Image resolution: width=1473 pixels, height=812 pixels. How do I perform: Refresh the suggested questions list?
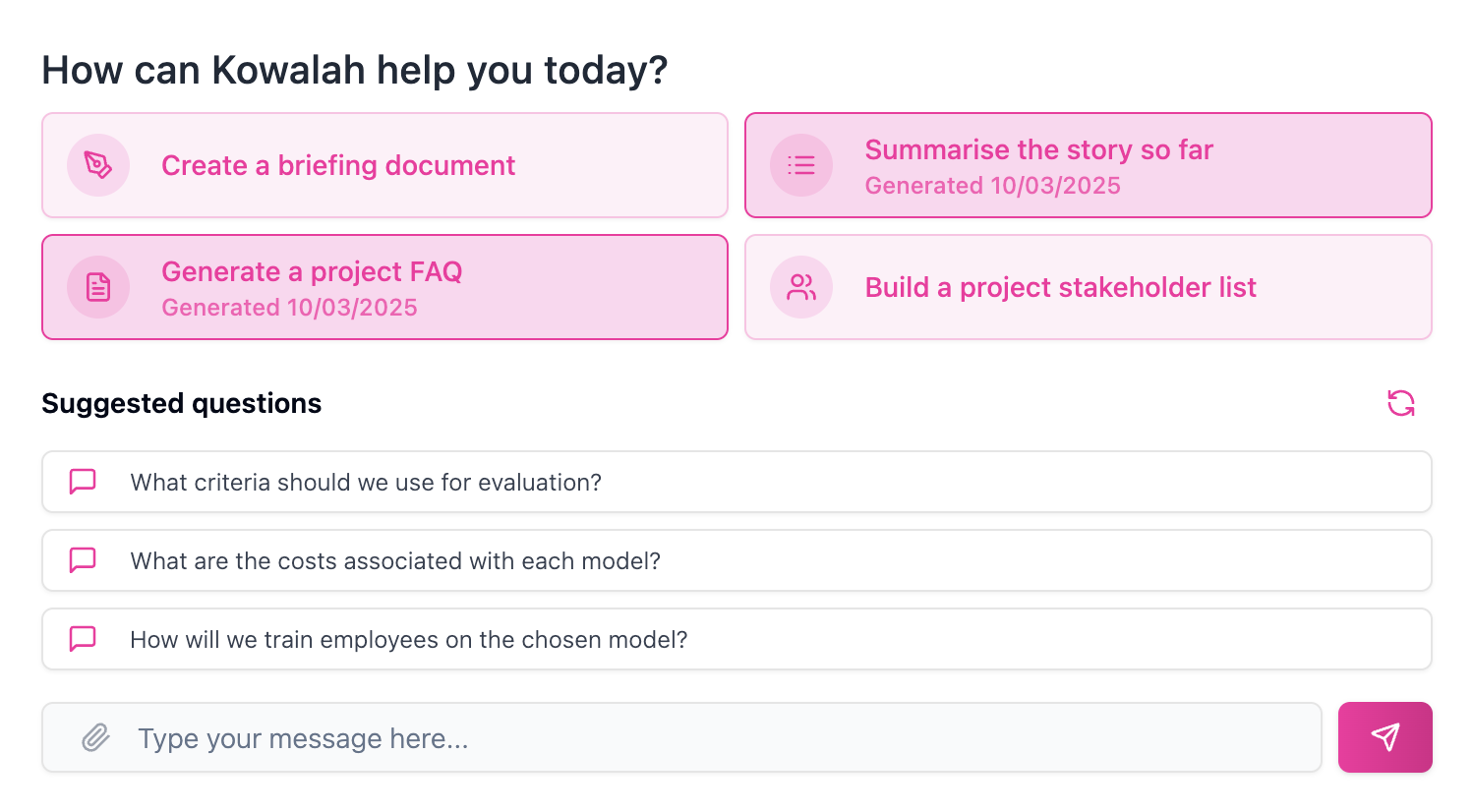1401,403
